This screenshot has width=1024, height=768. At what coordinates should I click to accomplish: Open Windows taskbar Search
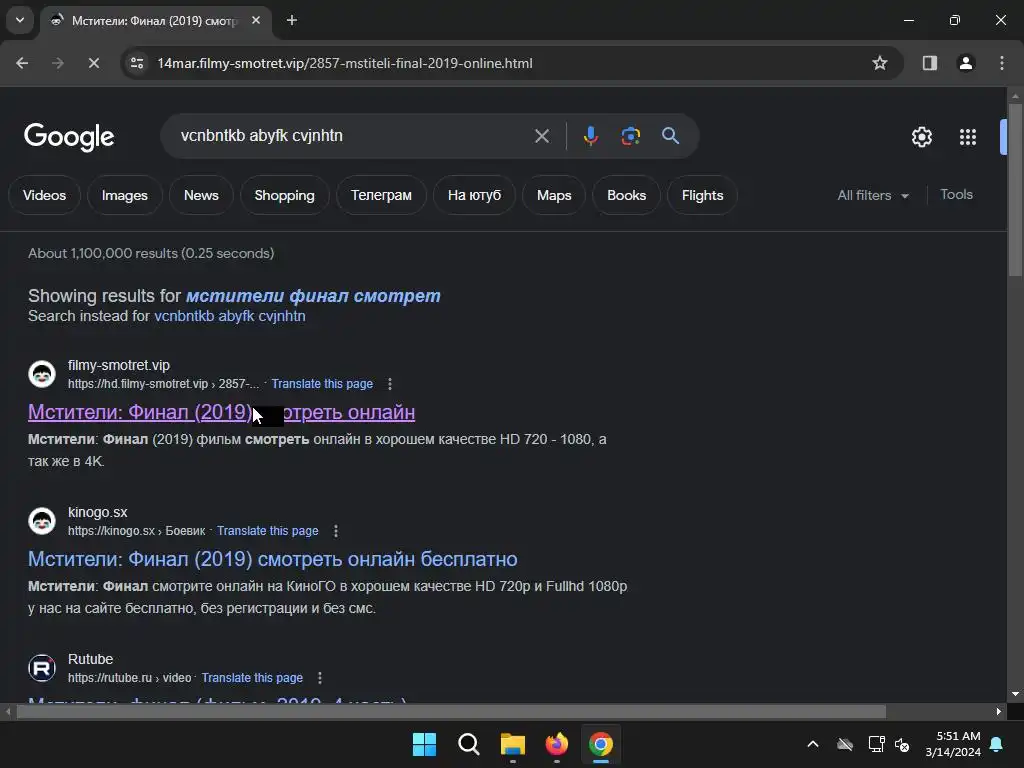pos(468,744)
